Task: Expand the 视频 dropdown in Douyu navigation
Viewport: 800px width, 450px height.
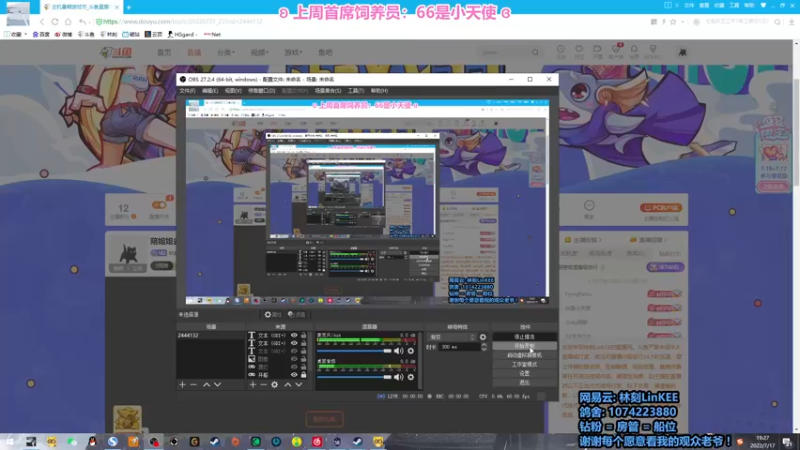Action: [259, 52]
